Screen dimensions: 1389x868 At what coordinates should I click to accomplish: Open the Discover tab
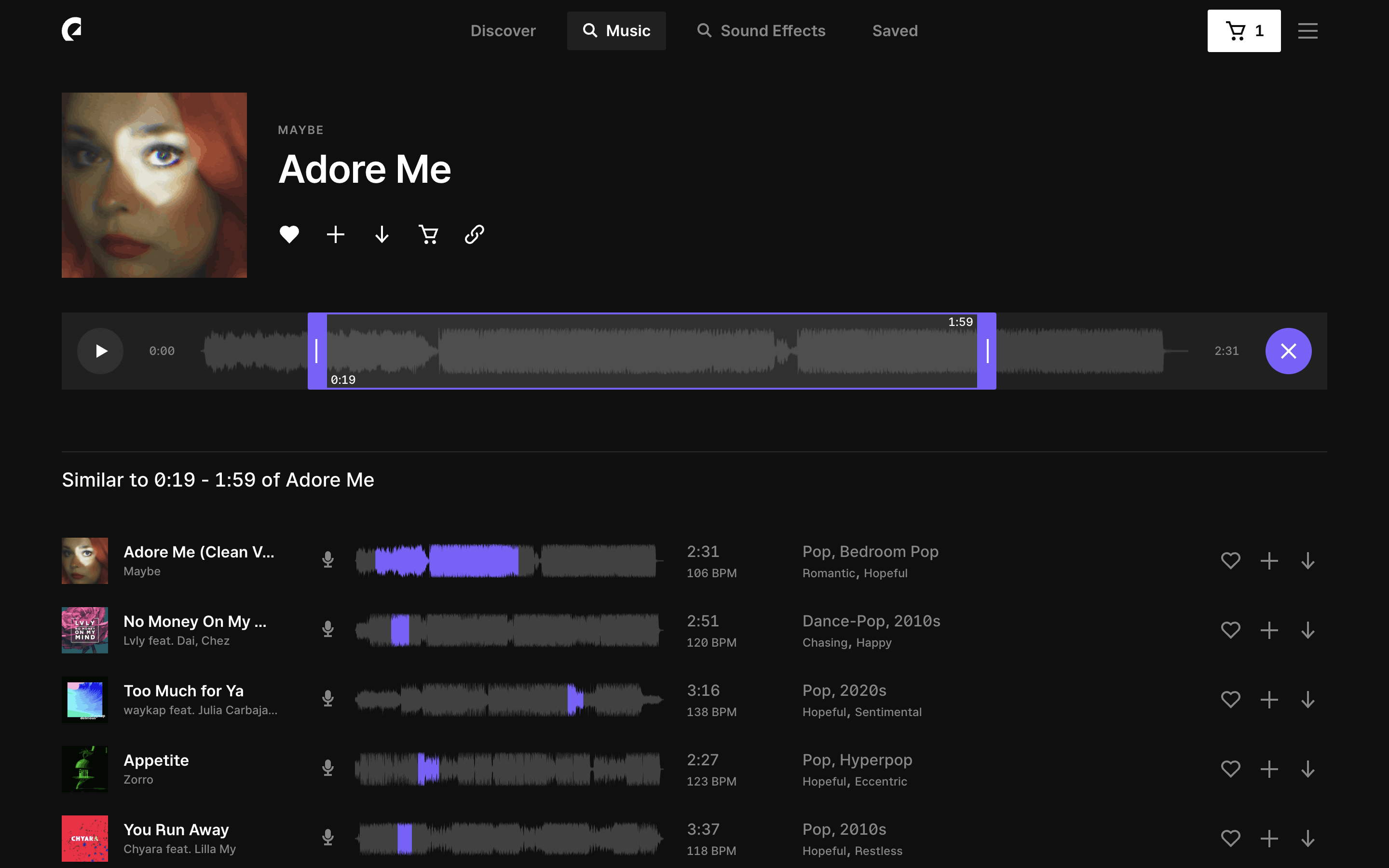coord(503,31)
